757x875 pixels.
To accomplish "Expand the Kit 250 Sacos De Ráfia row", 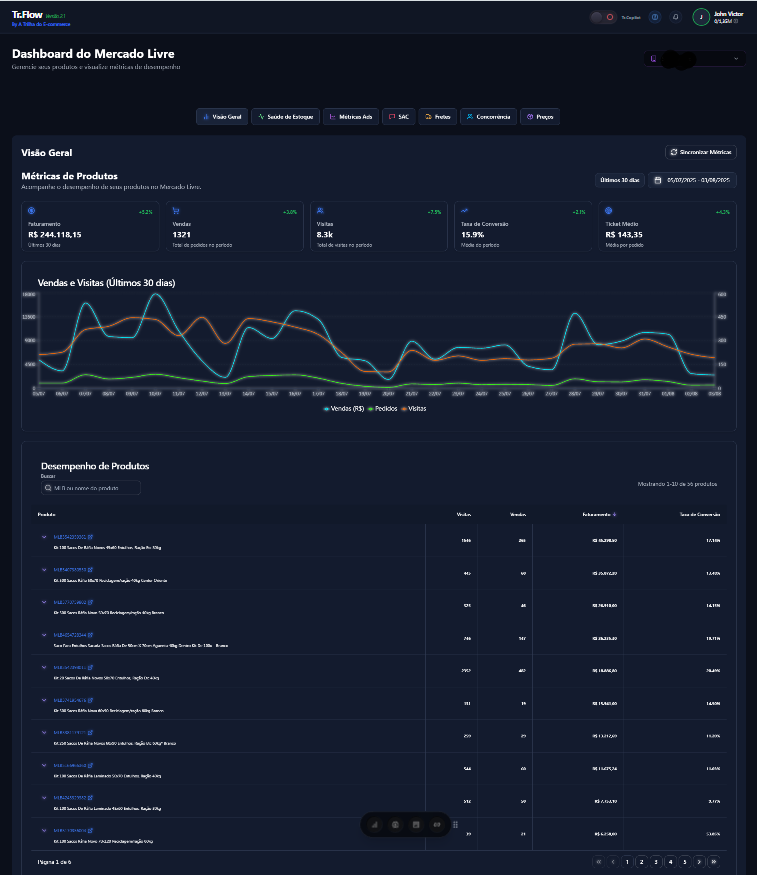I will [44, 733].
